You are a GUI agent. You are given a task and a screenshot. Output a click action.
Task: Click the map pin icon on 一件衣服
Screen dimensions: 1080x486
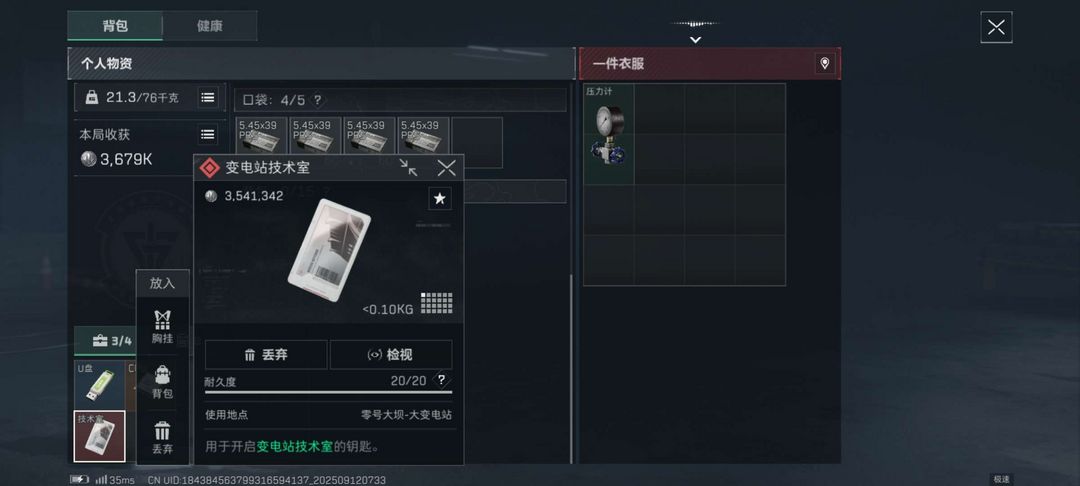(x=824, y=64)
